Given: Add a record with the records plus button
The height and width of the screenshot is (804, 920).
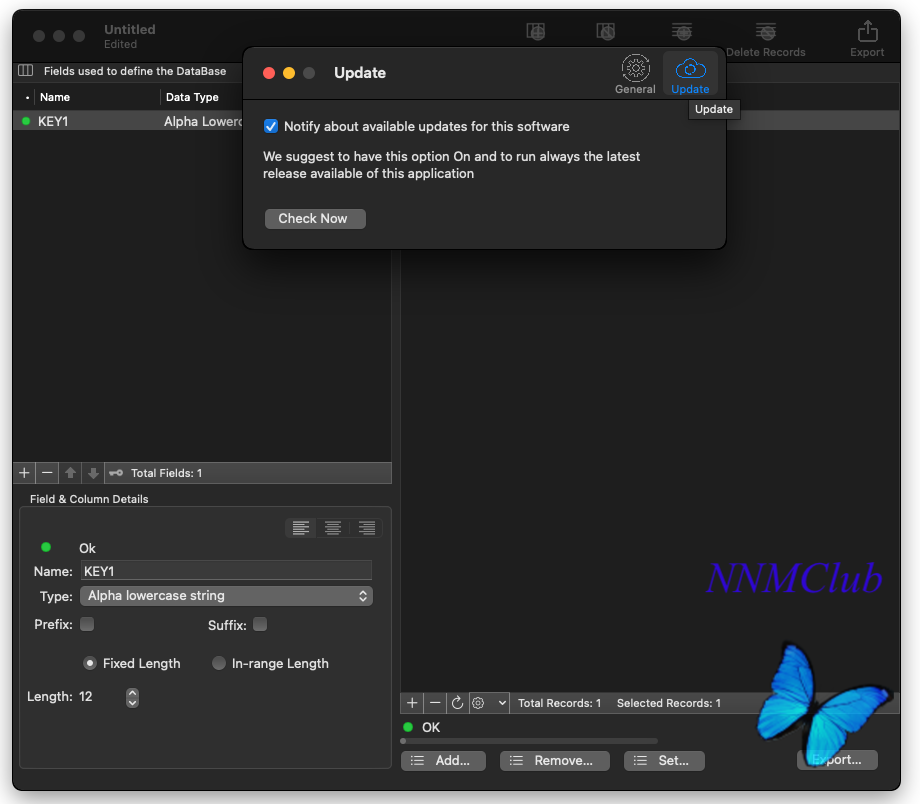Looking at the screenshot, I should (x=412, y=702).
